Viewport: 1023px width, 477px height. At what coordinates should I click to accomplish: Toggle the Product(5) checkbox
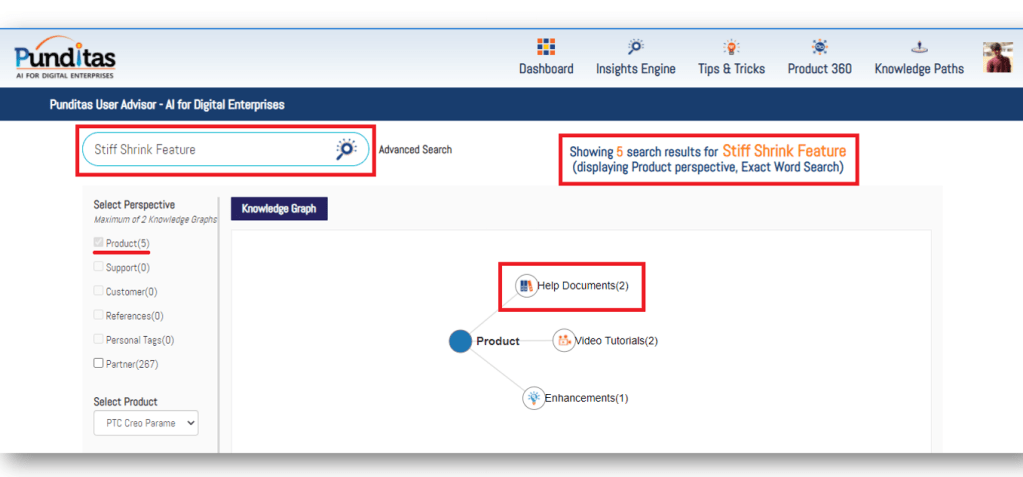(x=98, y=243)
